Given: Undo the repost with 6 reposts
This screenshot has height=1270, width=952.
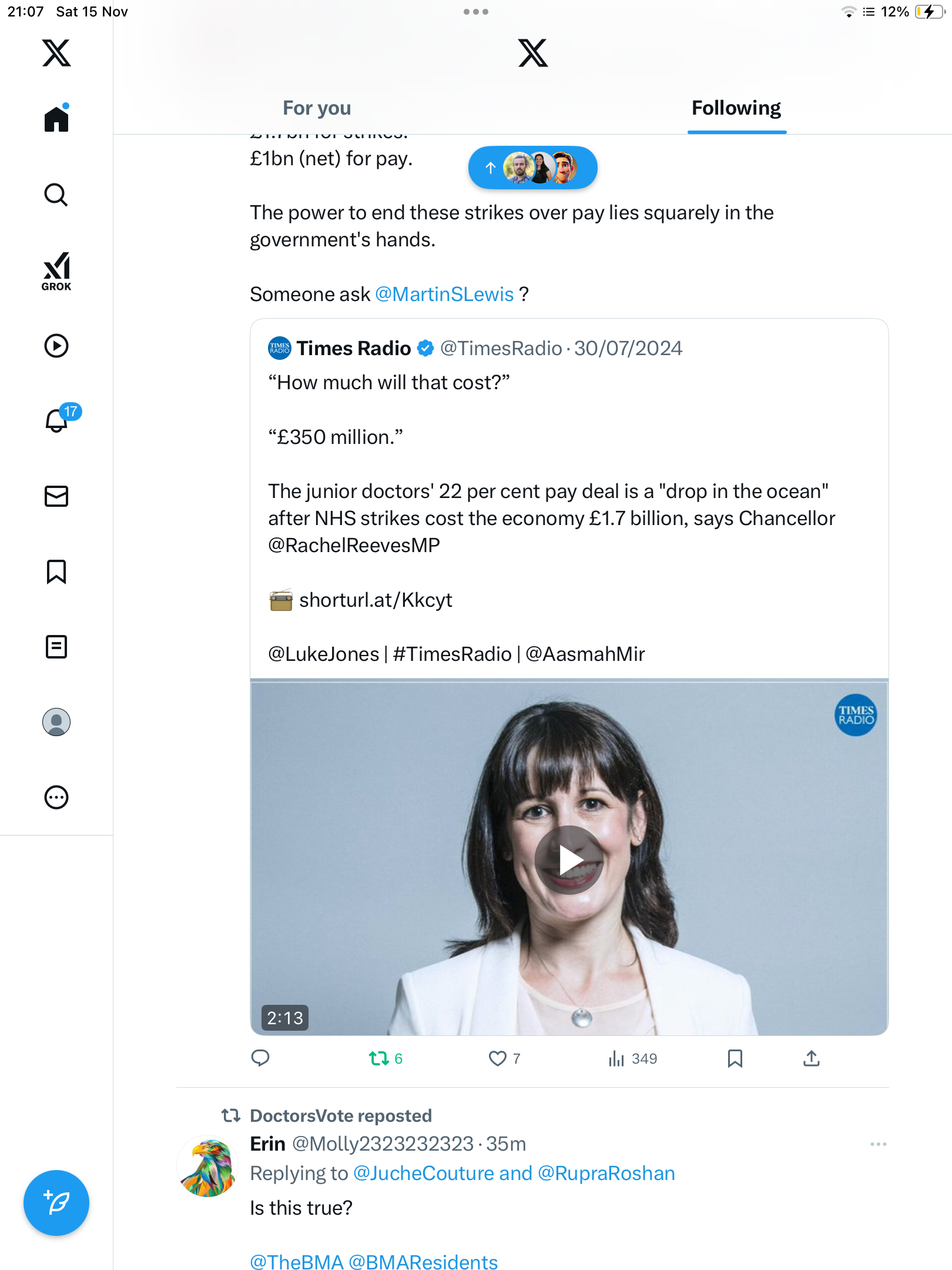Looking at the screenshot, I should [x=379, y=1058].
